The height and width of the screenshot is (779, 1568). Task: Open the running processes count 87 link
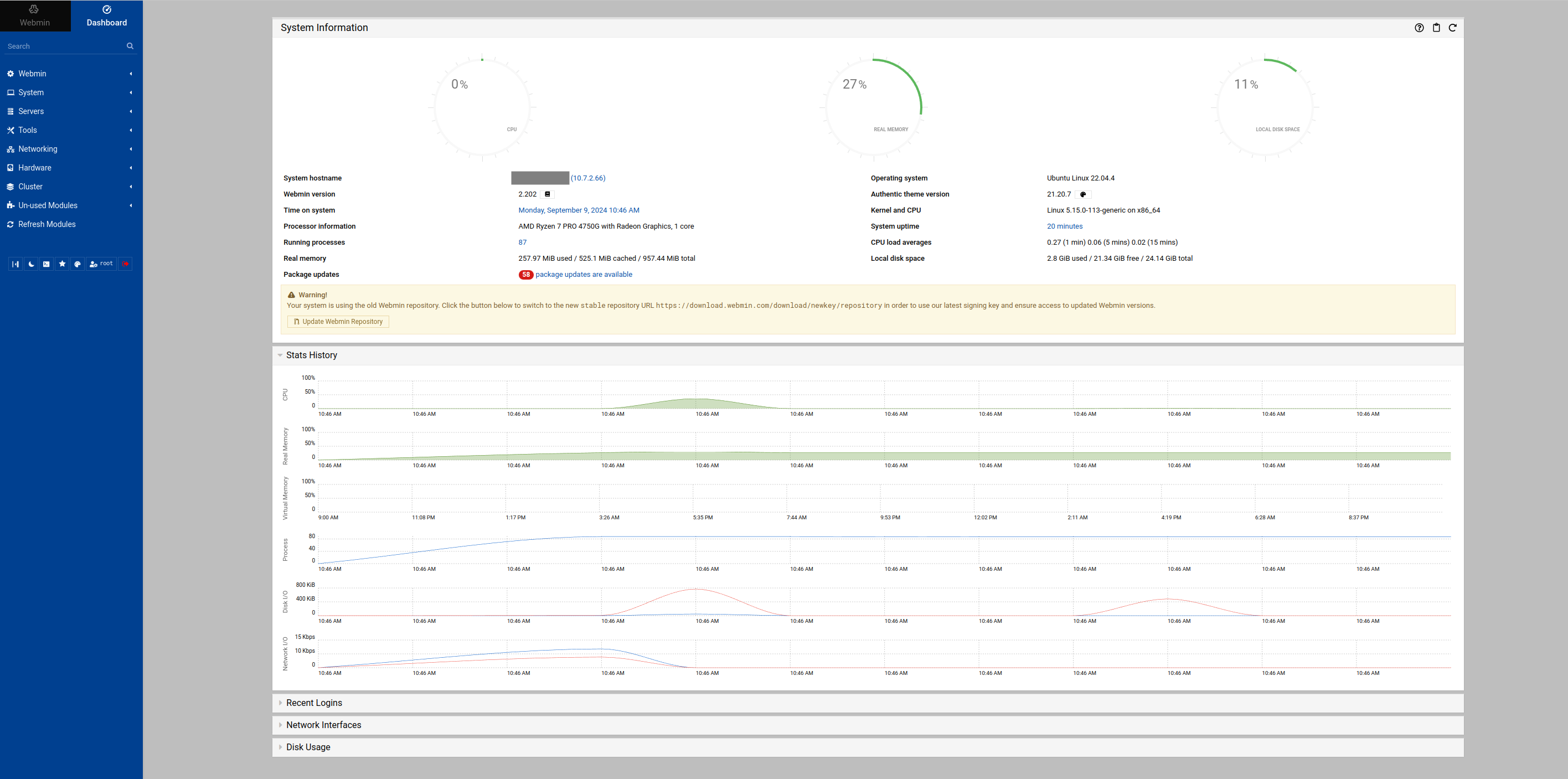pos(522,243)
